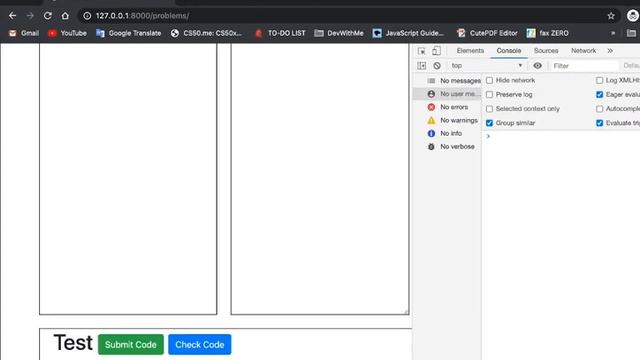Enable the Preserve log checkbox

click(x=489, y=95)
